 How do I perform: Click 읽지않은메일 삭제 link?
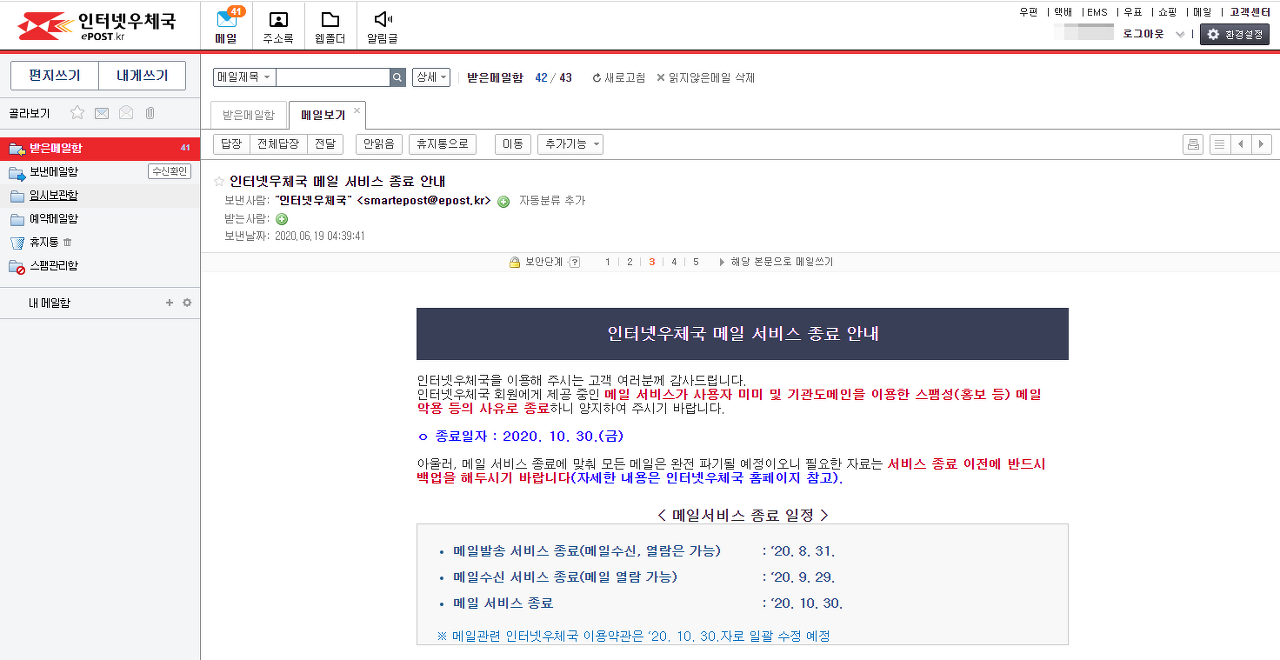pyautogui.click(x=705, y=78)
